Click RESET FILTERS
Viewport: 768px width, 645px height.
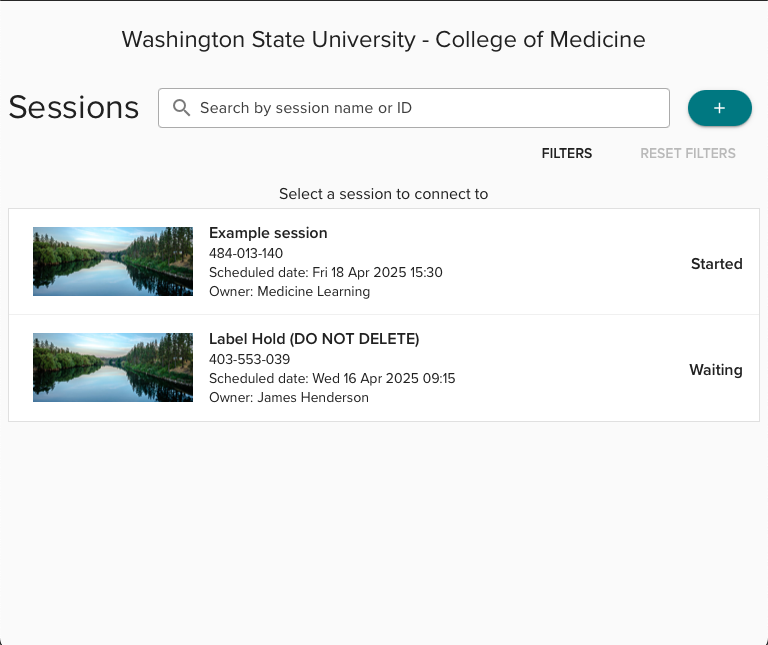pyautogui.click(x=688, y=153)
